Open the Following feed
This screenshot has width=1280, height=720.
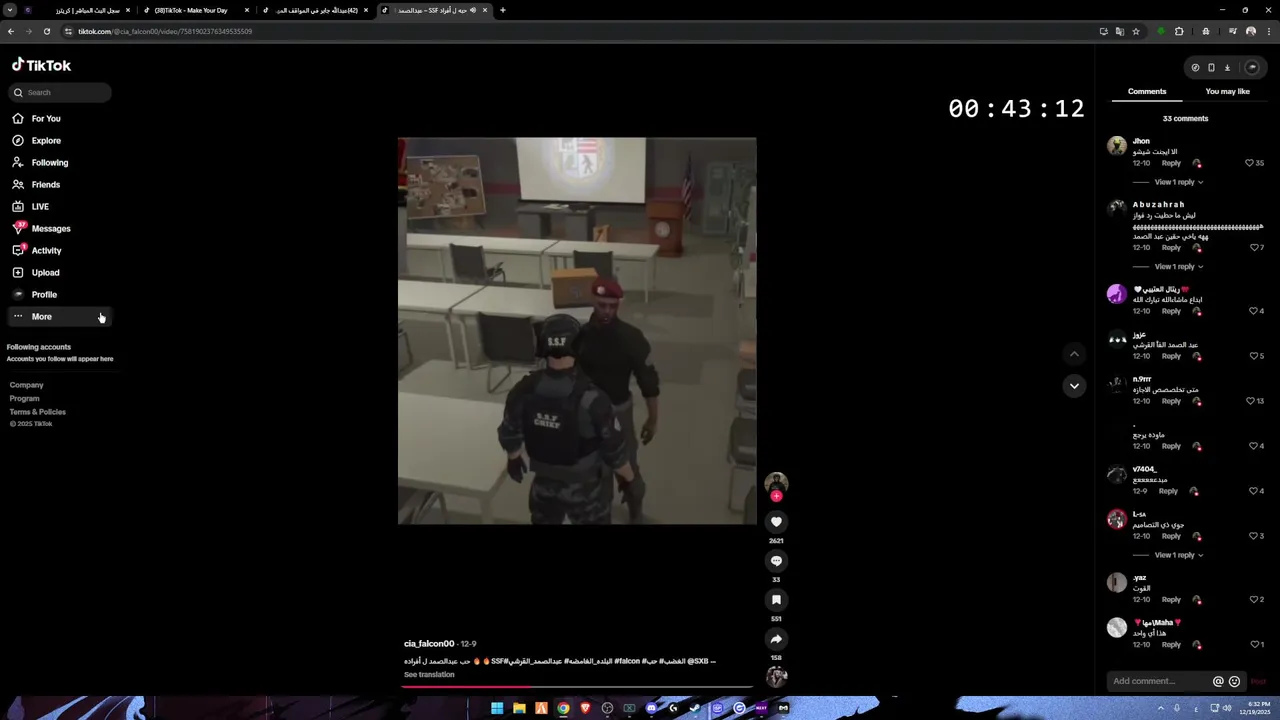(x=49, y=162)
